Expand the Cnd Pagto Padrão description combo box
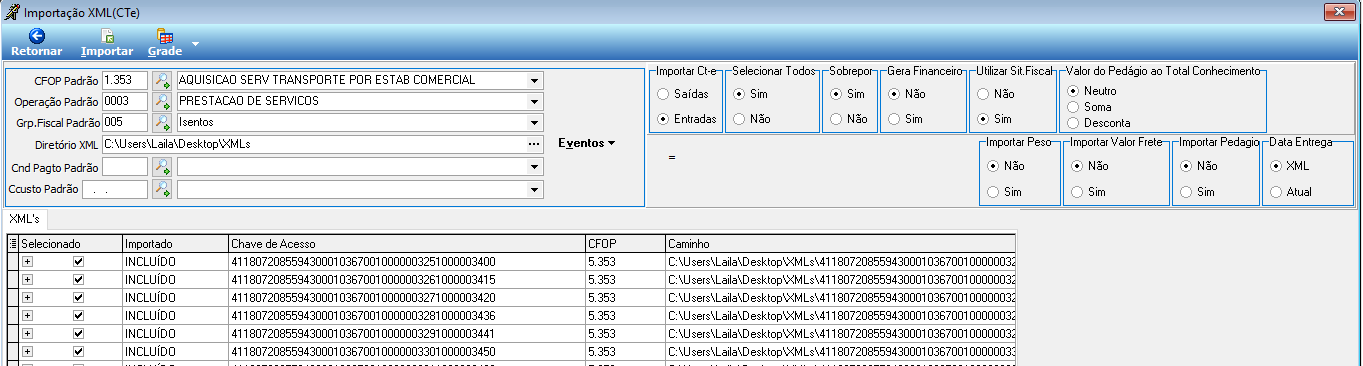This screenshot has width=1363, height=366. (x=534, y=167)
